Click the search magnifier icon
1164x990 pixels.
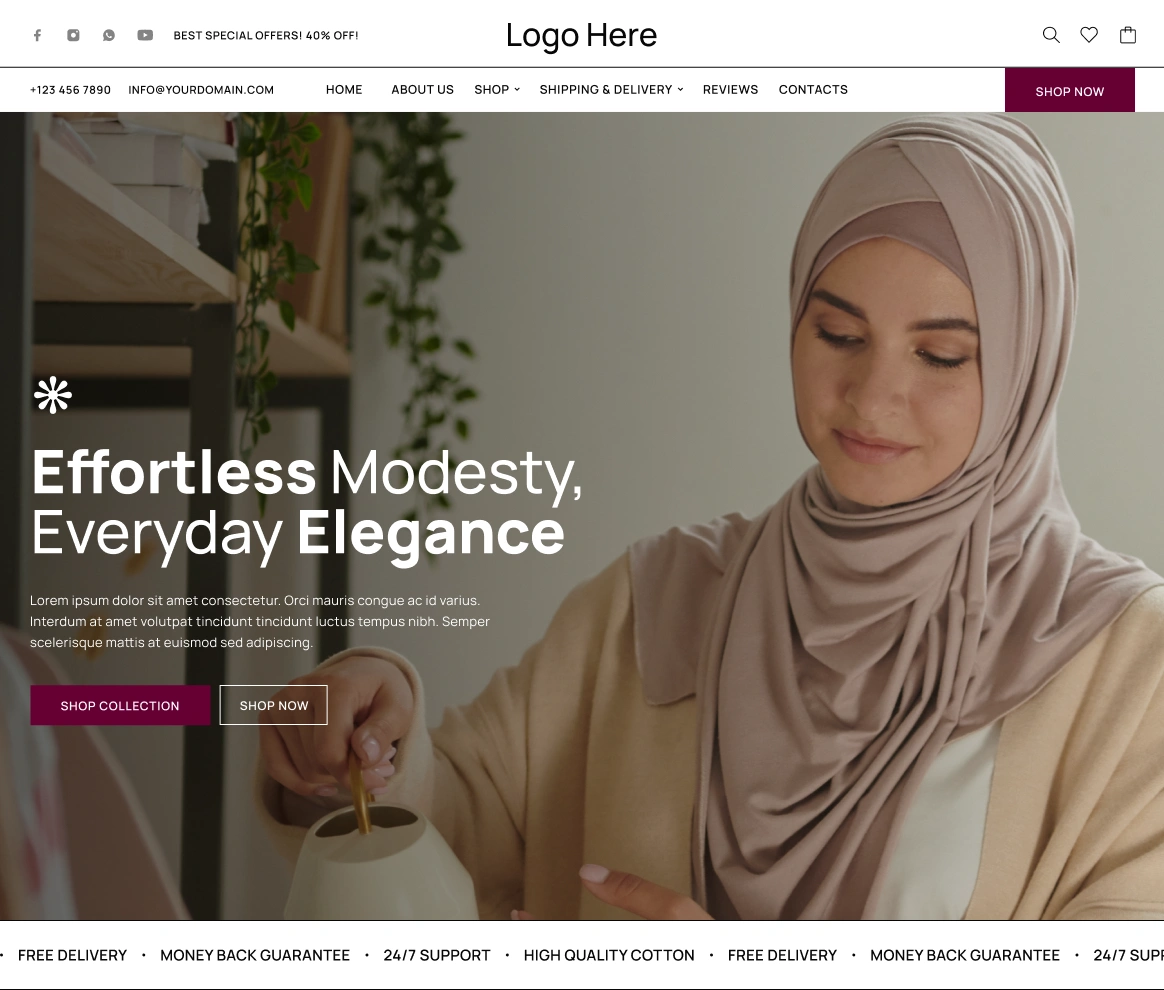1050,35
